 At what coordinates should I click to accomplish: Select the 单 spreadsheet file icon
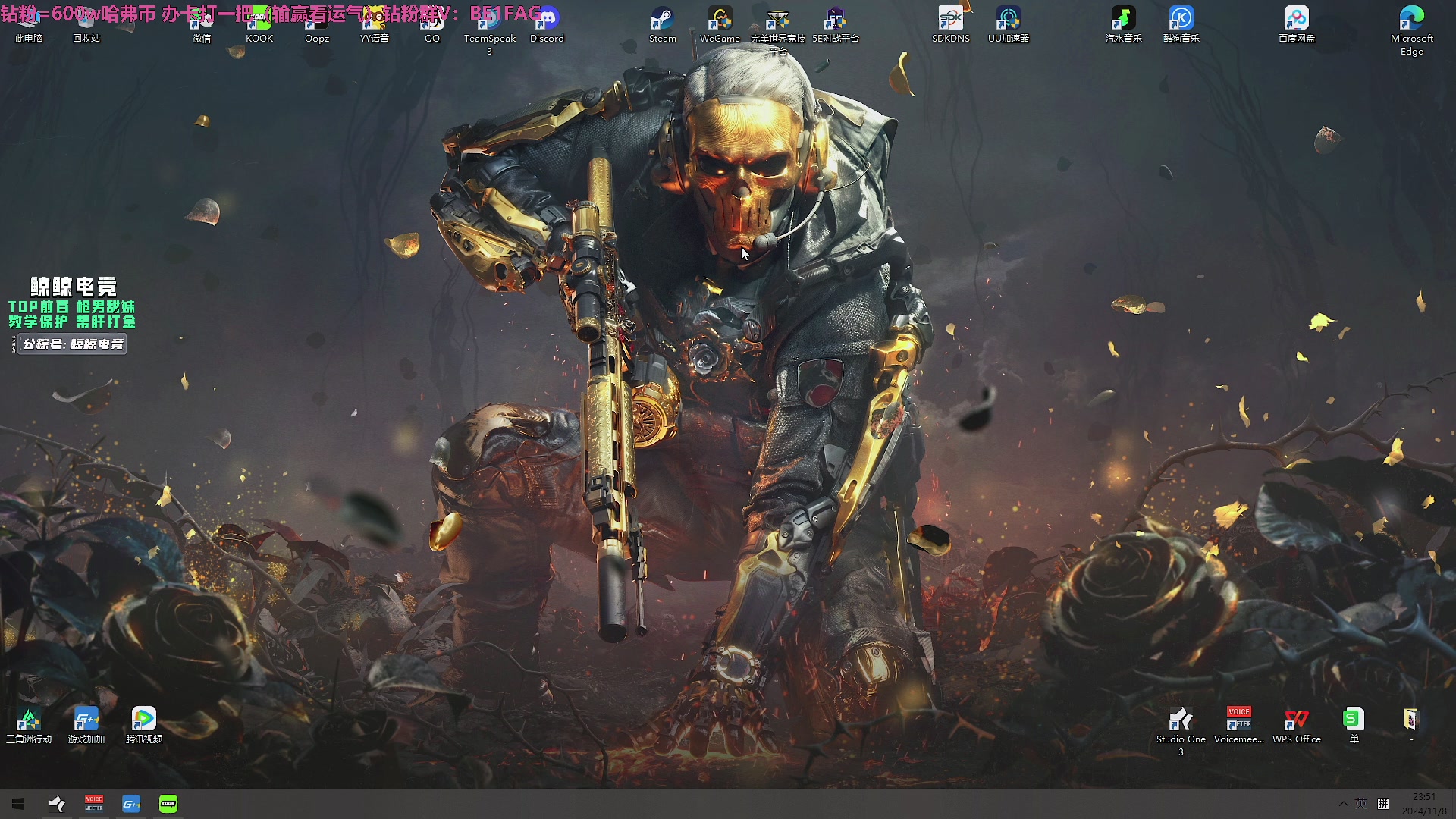[x=1354, y=725]
